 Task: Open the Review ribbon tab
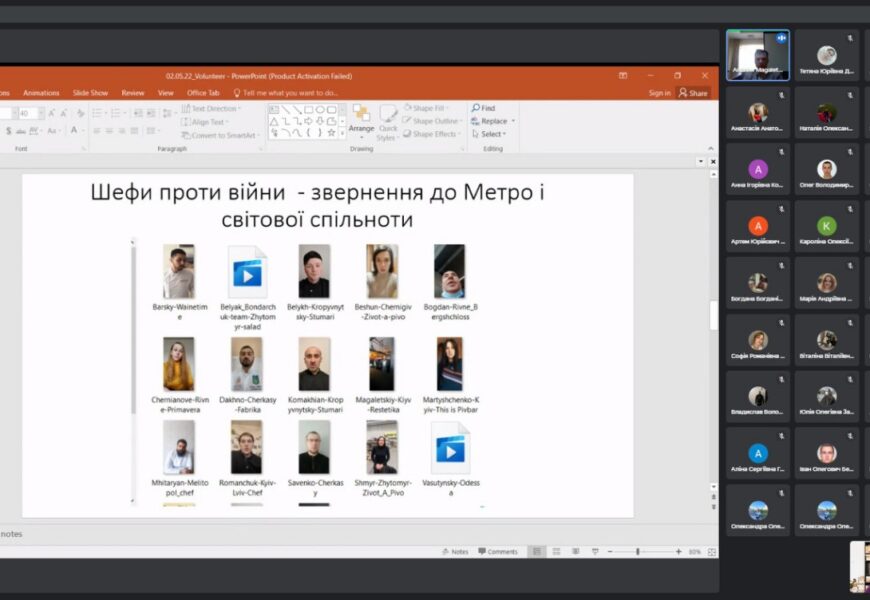133,93
